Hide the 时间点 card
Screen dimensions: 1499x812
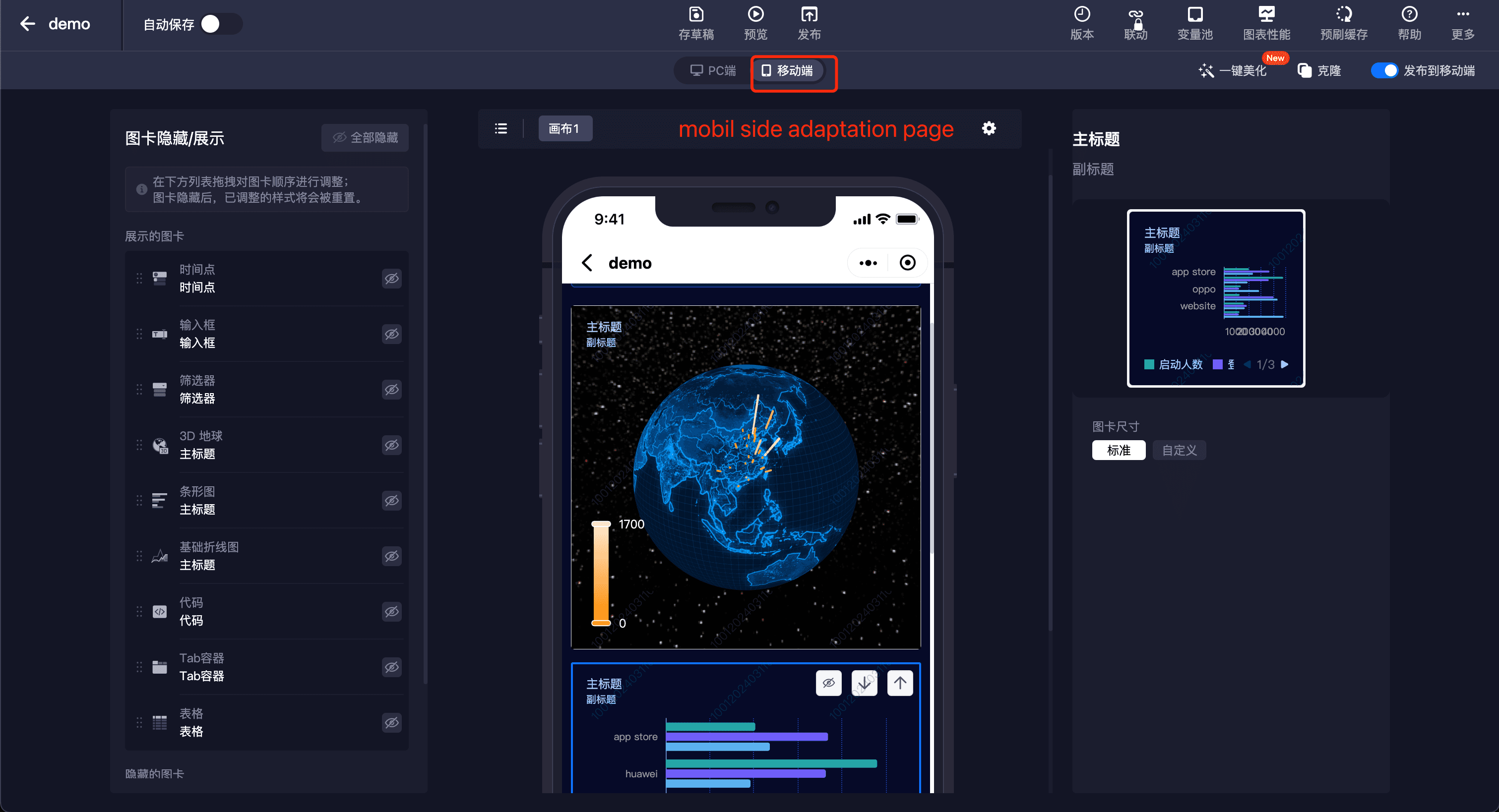pyautogui.click(x=392, y=278)
